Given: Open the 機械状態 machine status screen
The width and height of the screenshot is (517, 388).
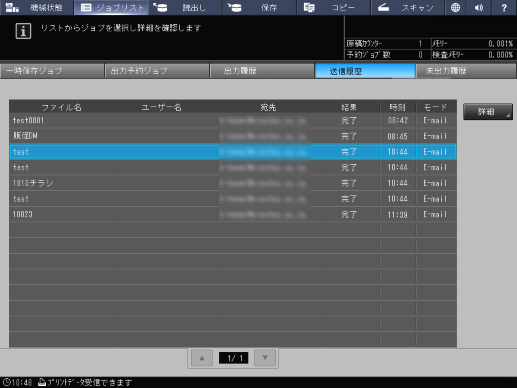Looking at the screenshot, I should (37, 7).
